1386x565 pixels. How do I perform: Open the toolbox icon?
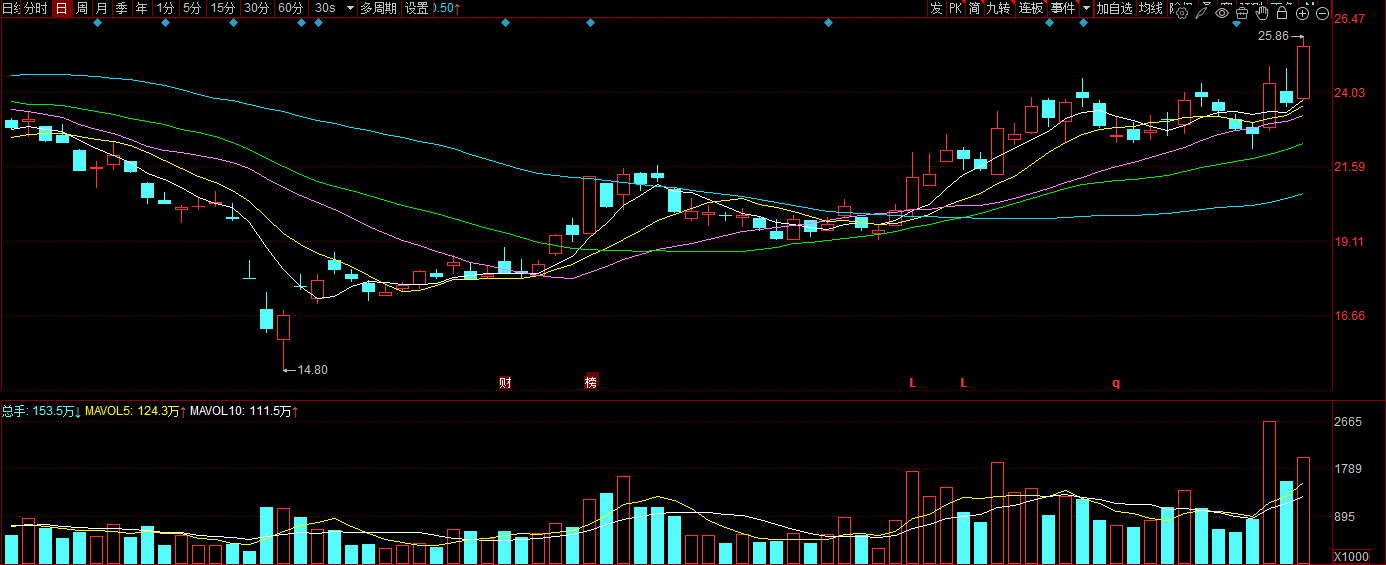(1242, 13)
